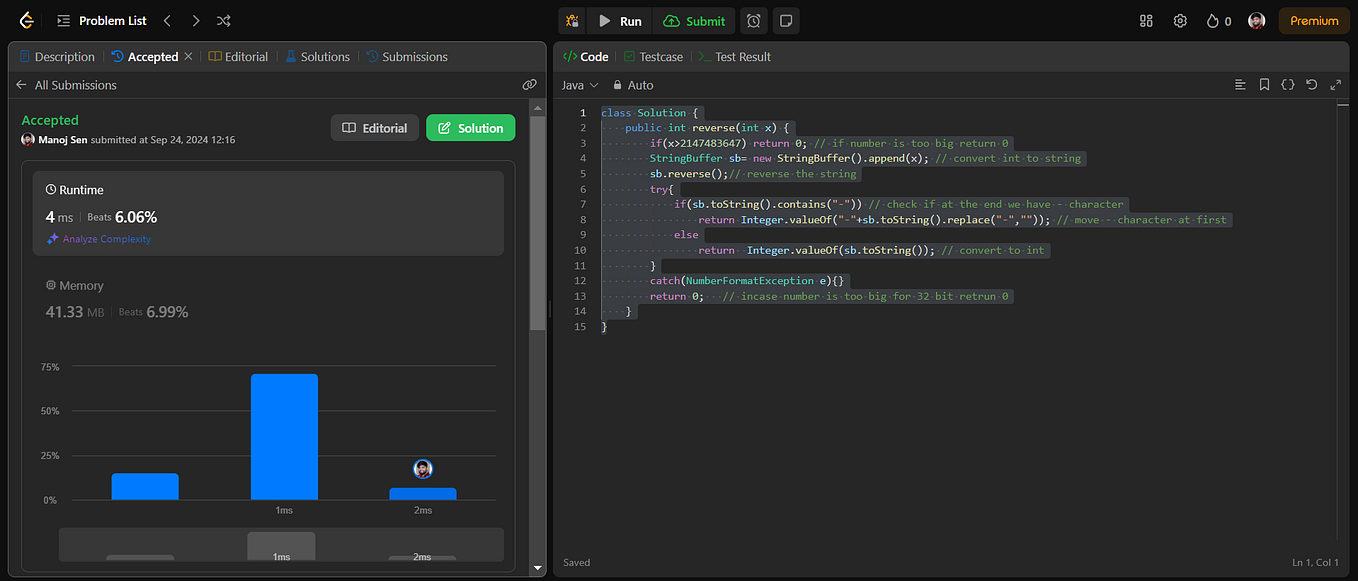
Task: Open the layout grid icon
Action: [x=1146, y=21]
